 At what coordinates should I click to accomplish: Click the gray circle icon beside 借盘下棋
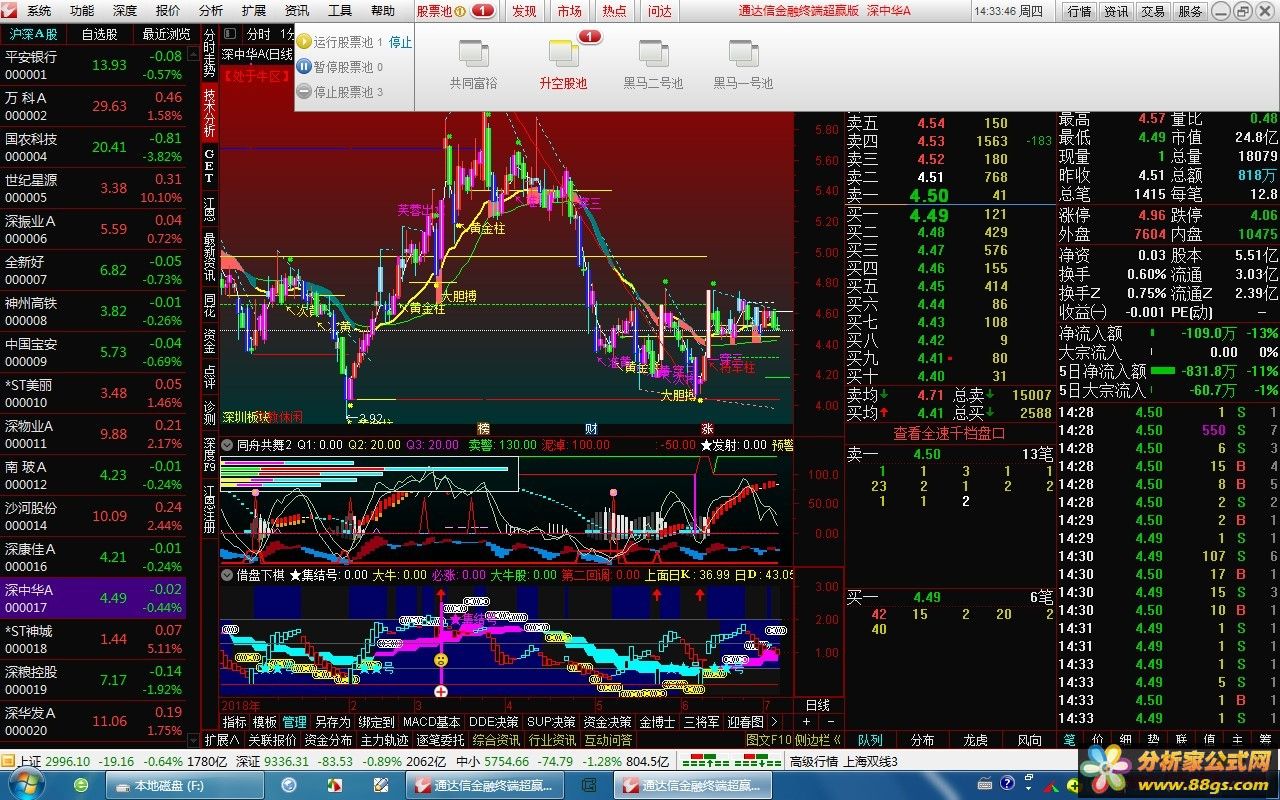click(227, 575)
